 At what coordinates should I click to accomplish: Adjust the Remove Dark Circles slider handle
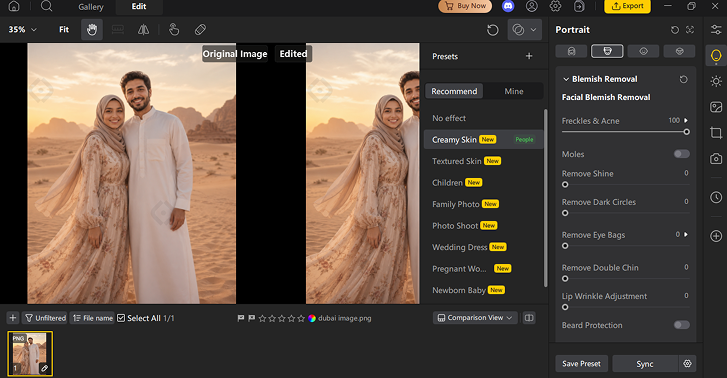565,213
